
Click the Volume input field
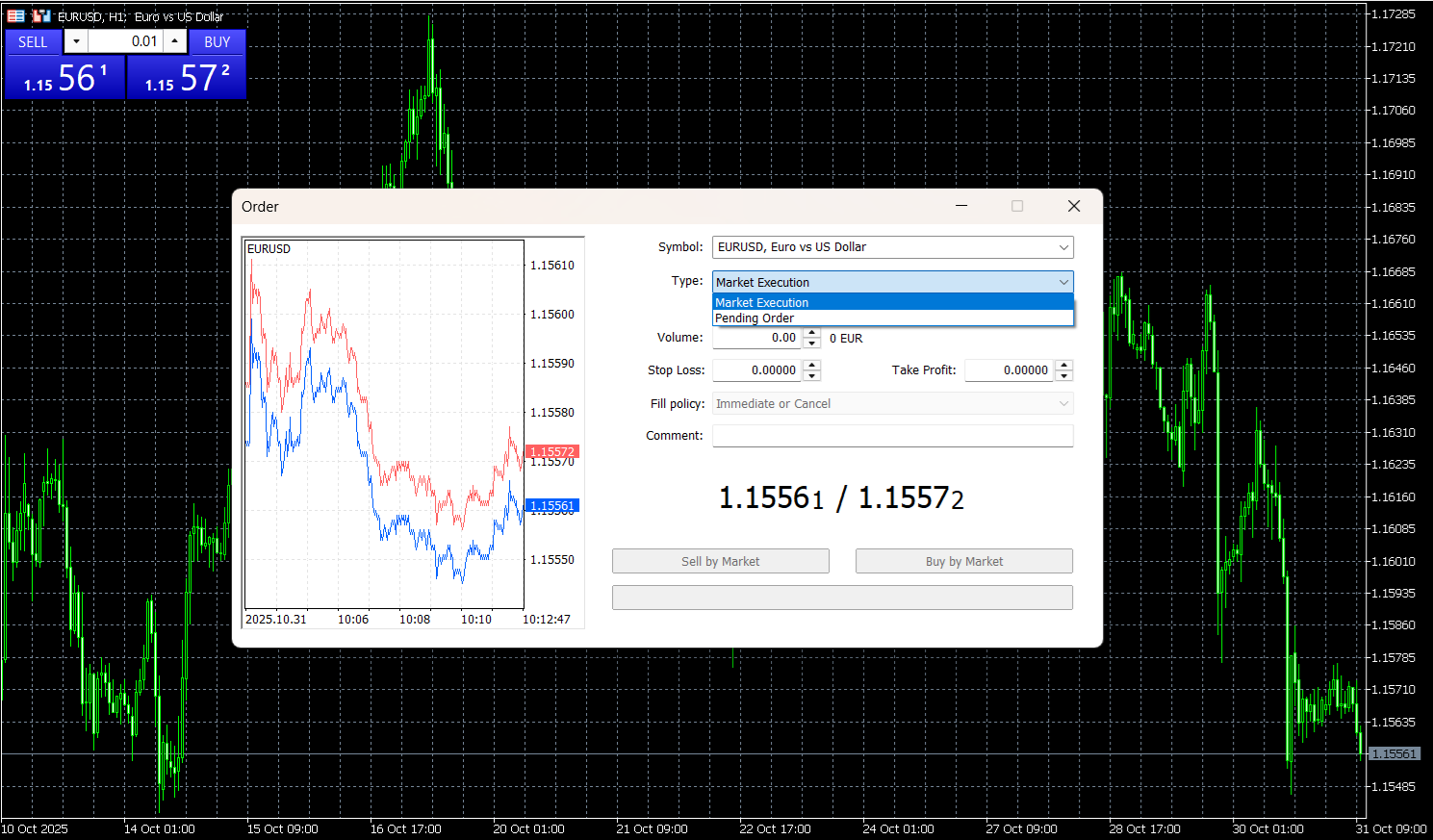pyautogui.click(x=756, y=338)
